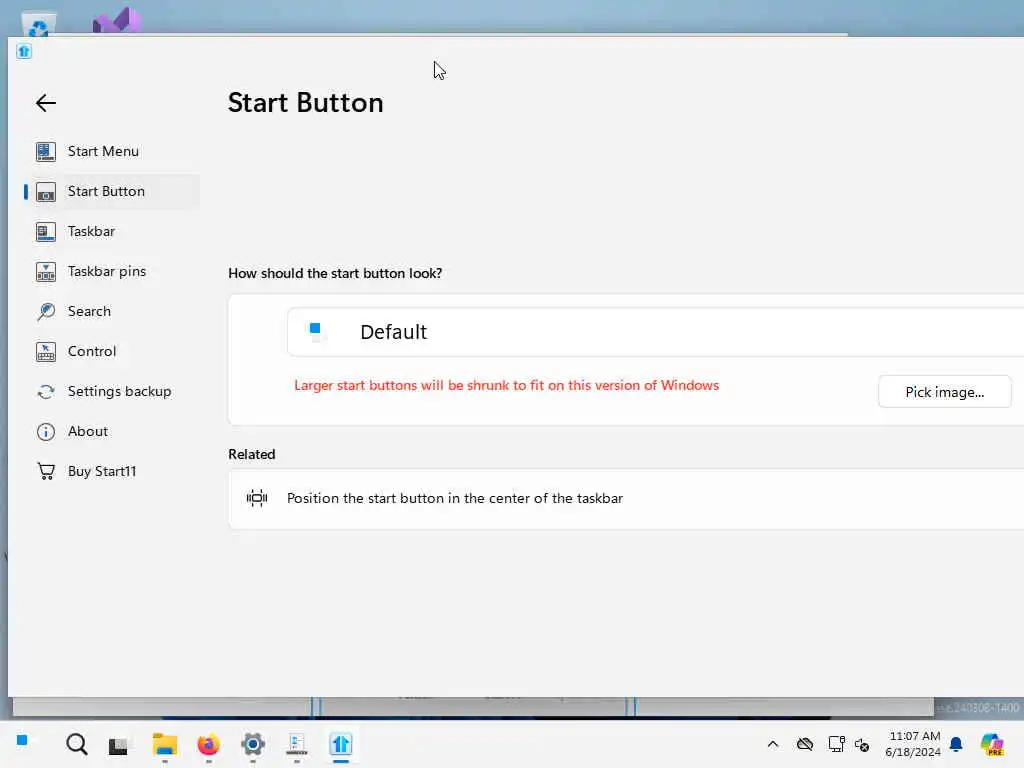1024x768 pixels.
Task: Open the Start Menu settings page
Action: point(111,152)
